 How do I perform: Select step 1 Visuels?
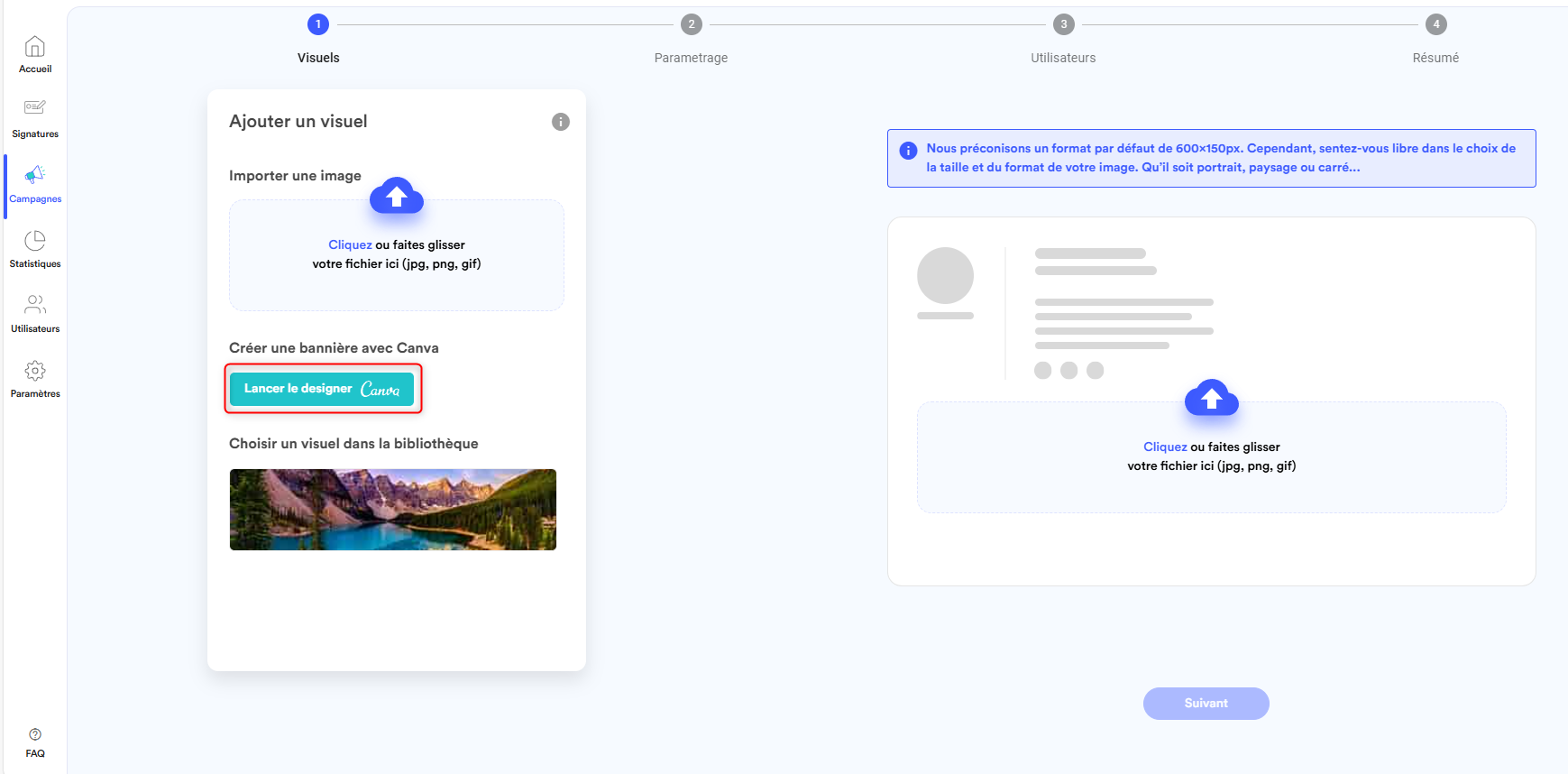(318, 24)
